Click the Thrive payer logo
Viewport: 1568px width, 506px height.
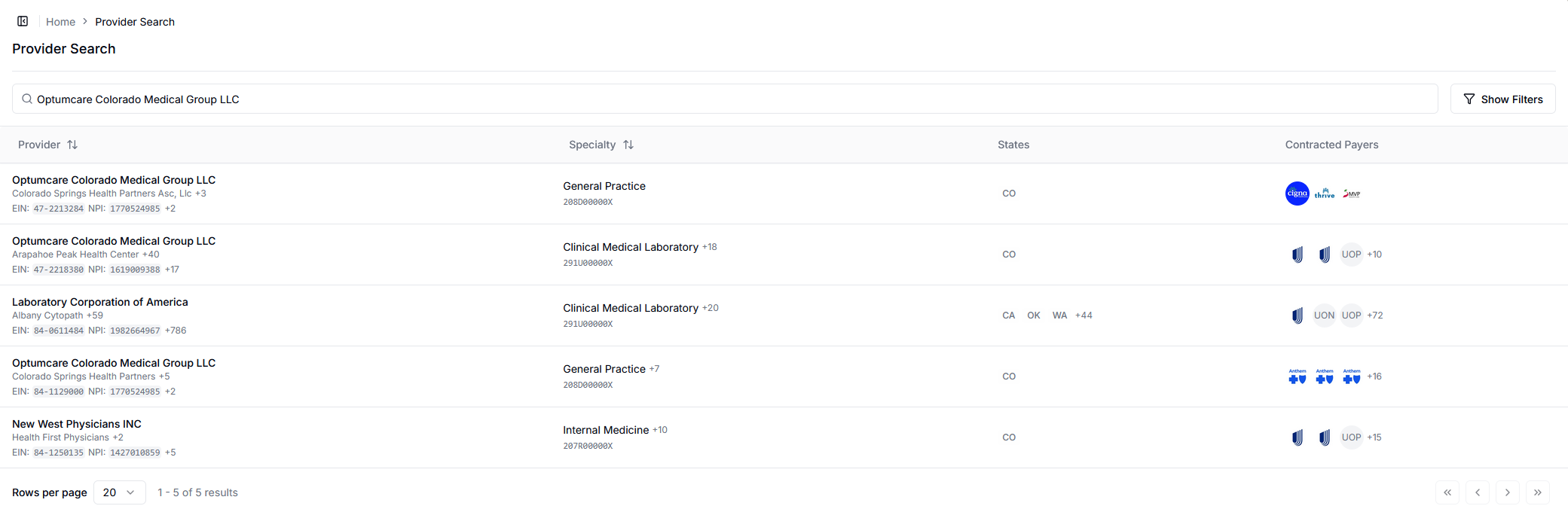click(x=1325, y=194)
